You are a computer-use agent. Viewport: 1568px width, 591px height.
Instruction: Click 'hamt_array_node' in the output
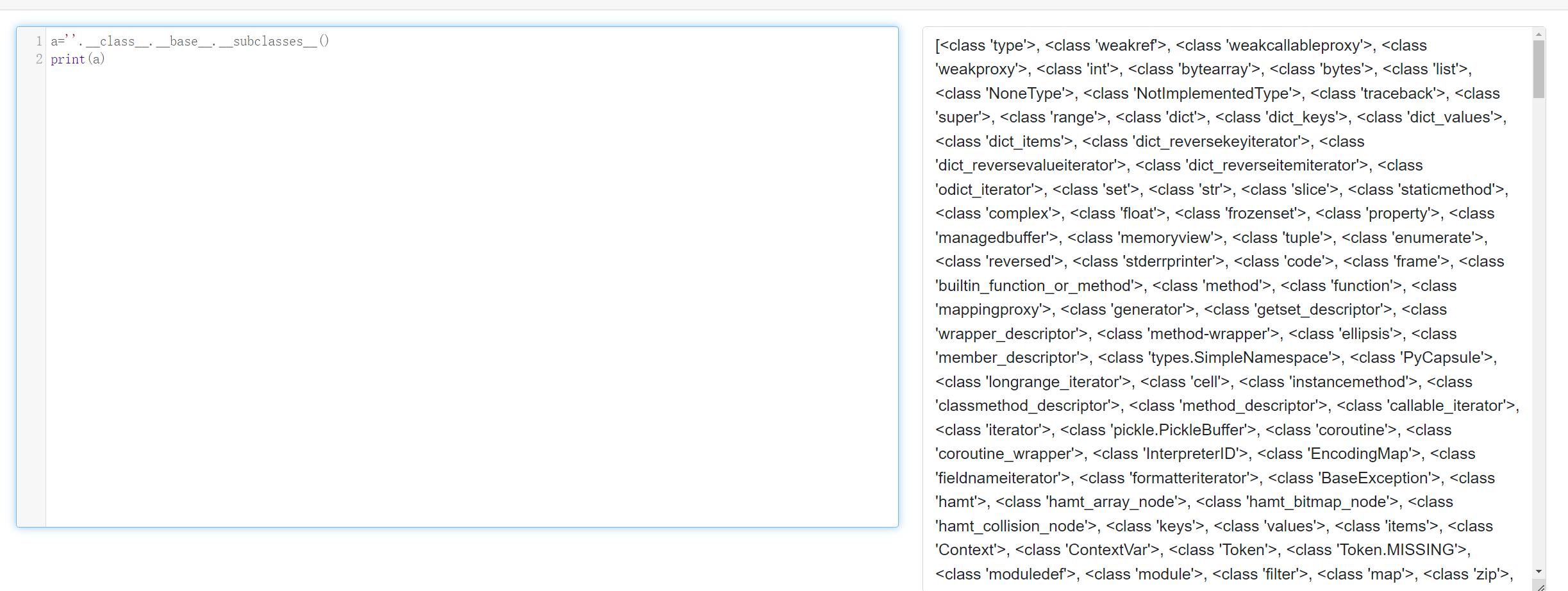tap(1112, 502)
